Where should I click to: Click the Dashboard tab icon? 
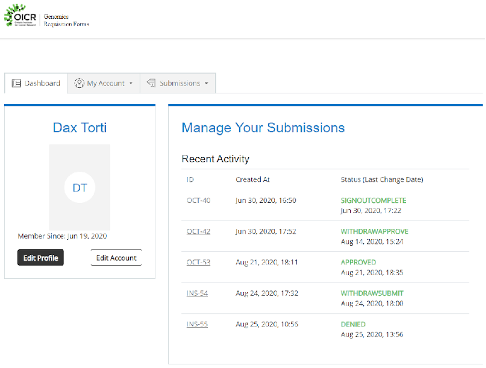coord(16,83)
